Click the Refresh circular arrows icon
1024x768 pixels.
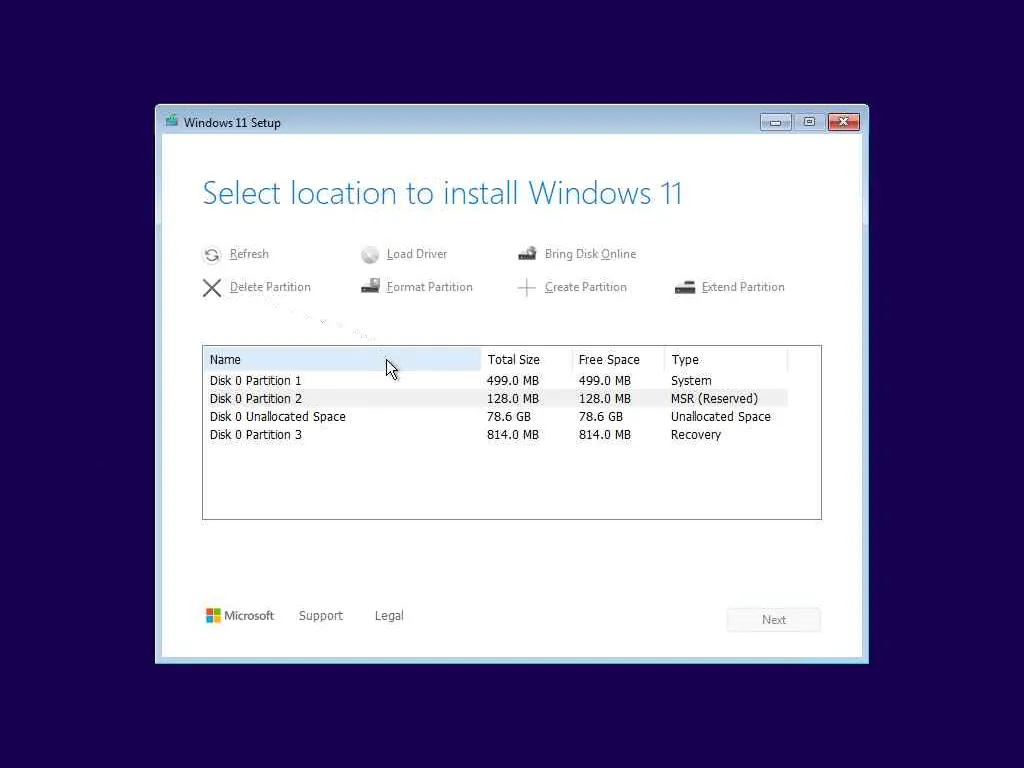(x=212, y=255)
